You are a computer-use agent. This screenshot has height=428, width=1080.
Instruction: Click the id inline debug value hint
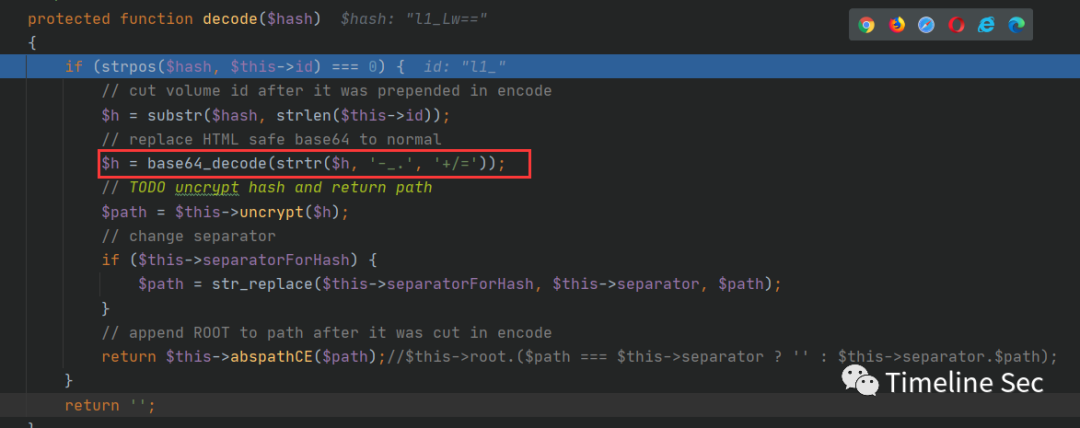tap(466, 67)
